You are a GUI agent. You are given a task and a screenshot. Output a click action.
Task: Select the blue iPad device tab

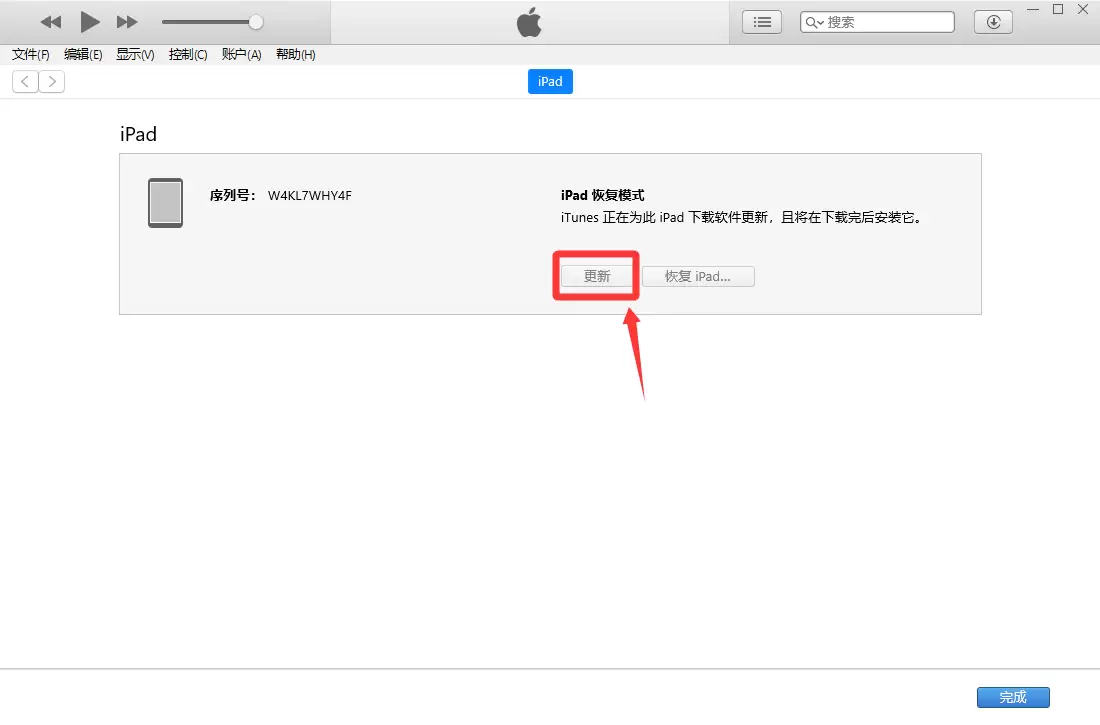coord(550,81)
